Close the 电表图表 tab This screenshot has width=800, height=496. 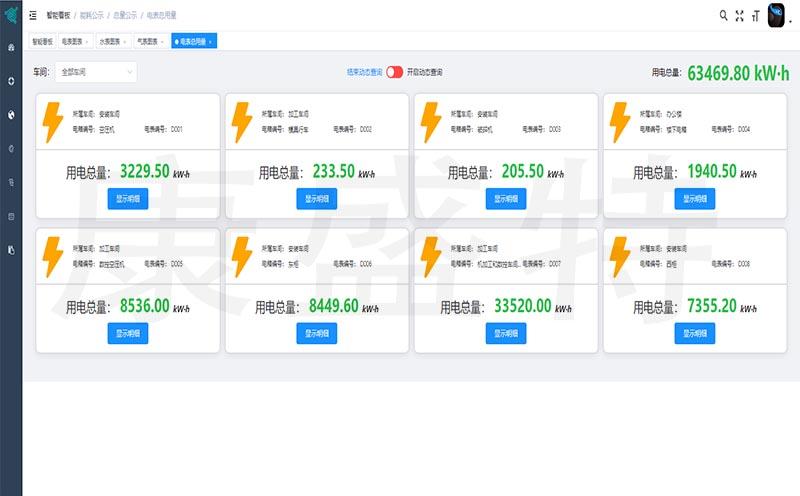tap(87, 42)
